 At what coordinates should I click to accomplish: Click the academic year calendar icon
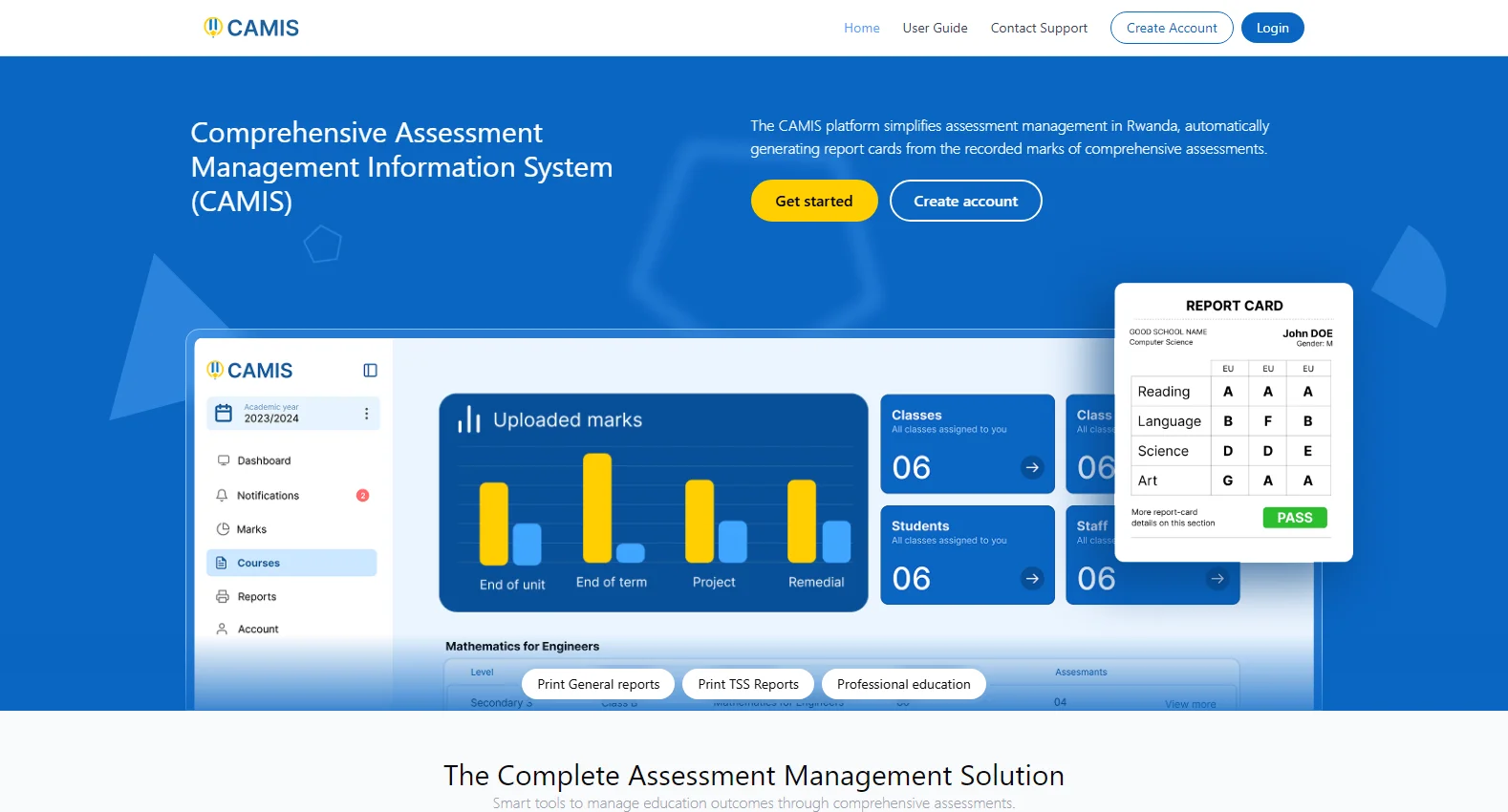224,413
